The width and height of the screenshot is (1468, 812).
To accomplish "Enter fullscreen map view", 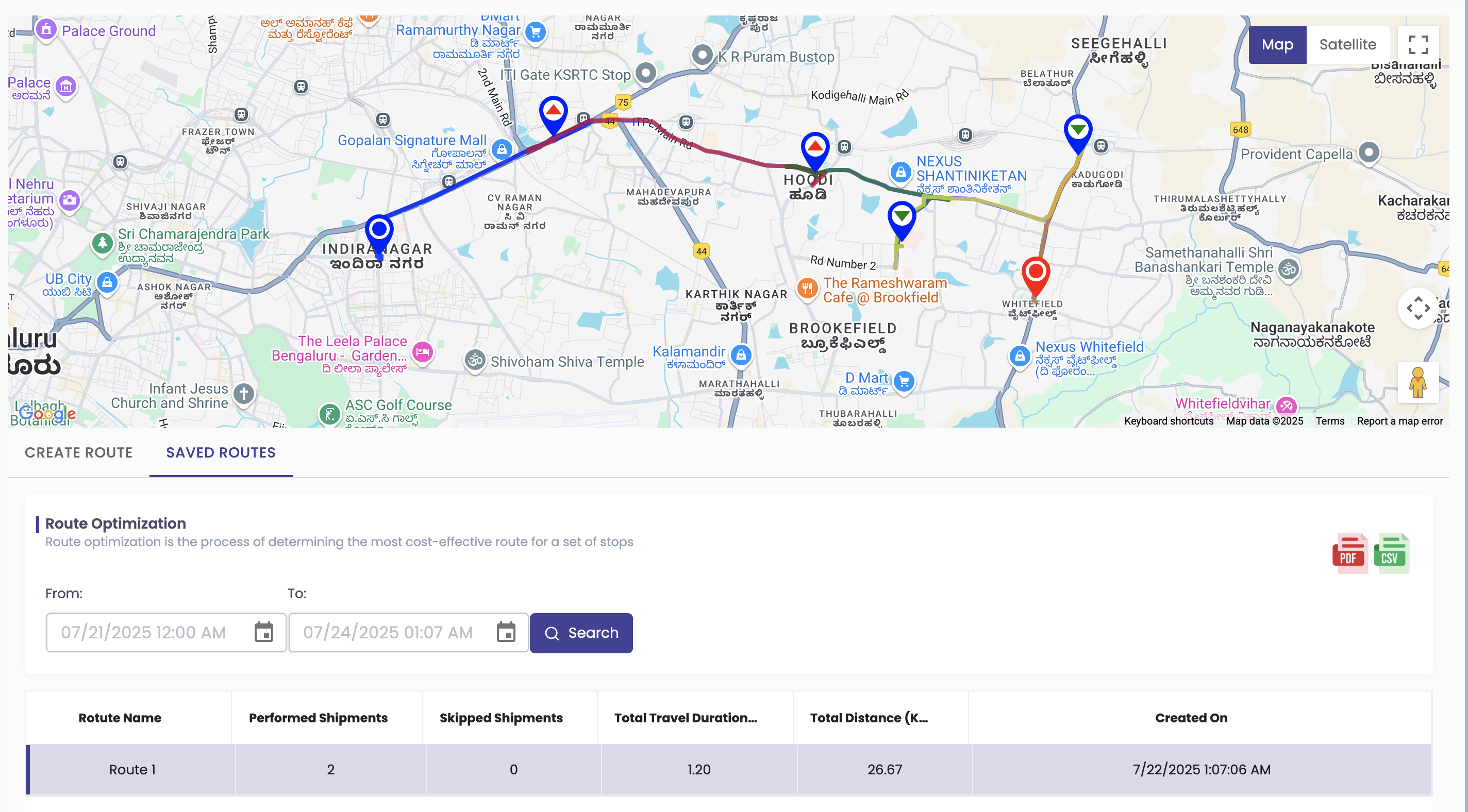I will pos(1420,44).
